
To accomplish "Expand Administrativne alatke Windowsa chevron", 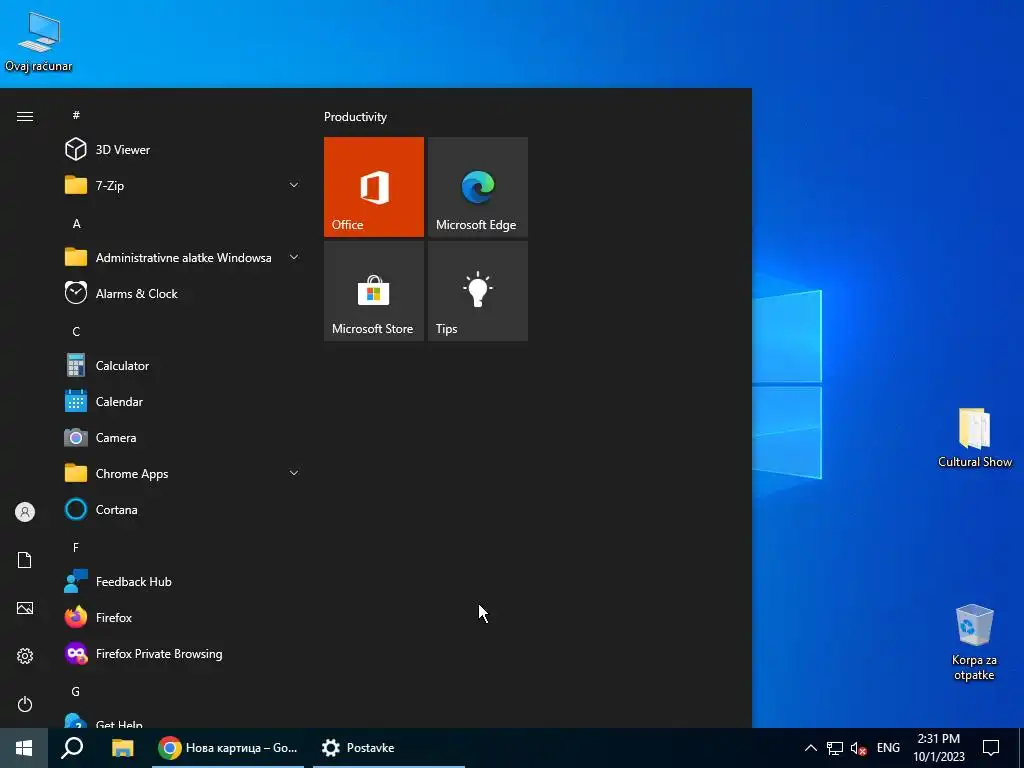I will 294,257.
